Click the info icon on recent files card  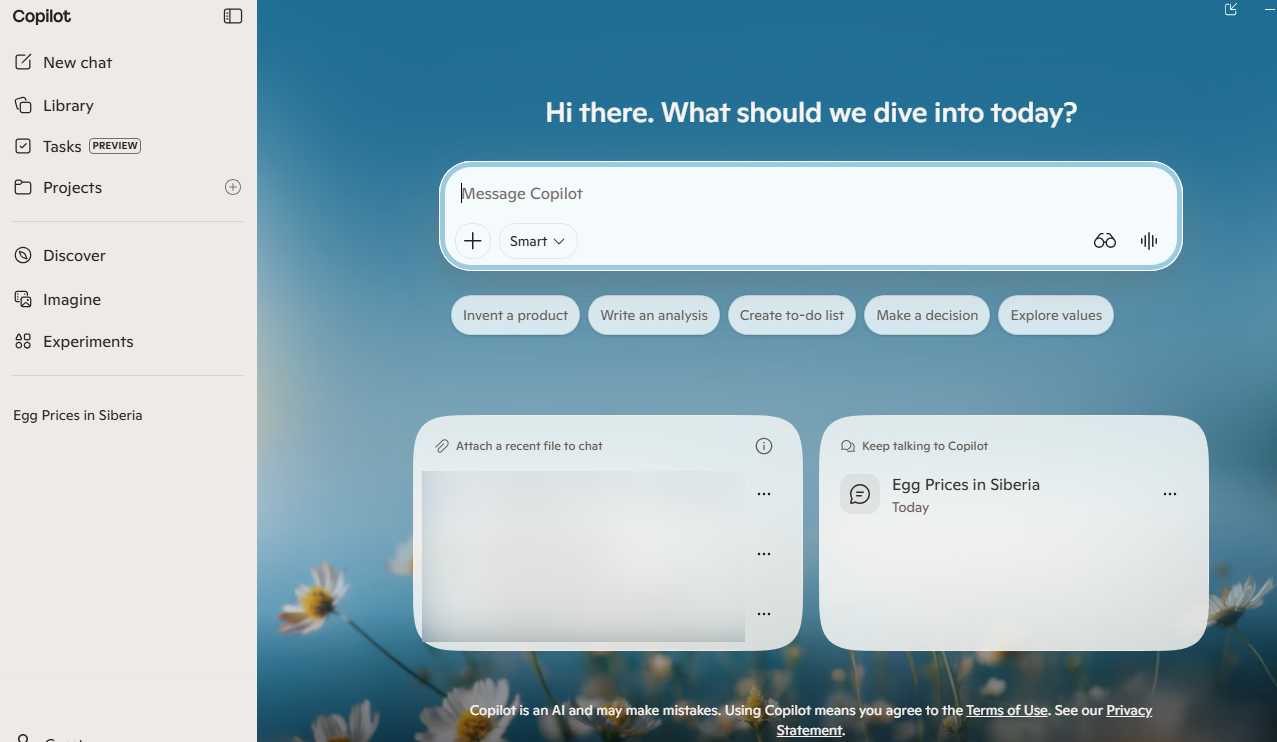click(x=764, y=446)
